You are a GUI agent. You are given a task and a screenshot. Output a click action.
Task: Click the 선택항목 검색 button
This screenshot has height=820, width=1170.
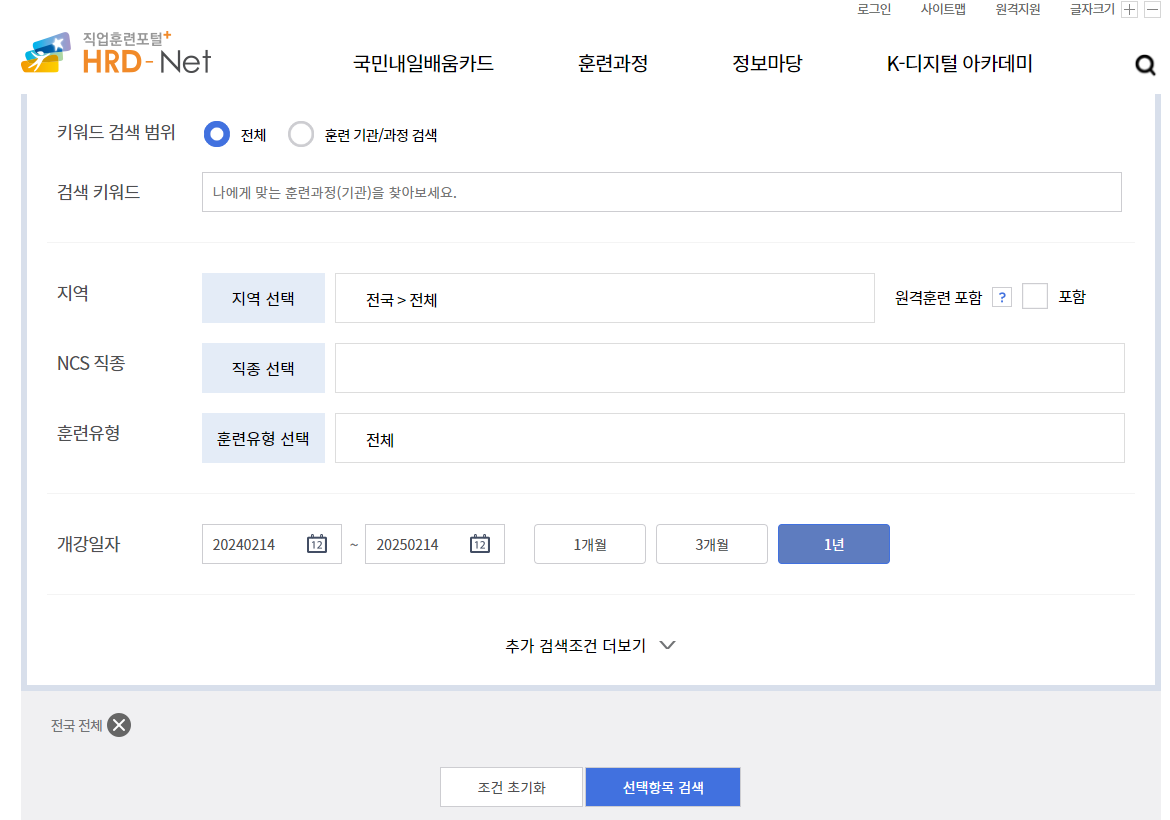[x=663, y=787]
